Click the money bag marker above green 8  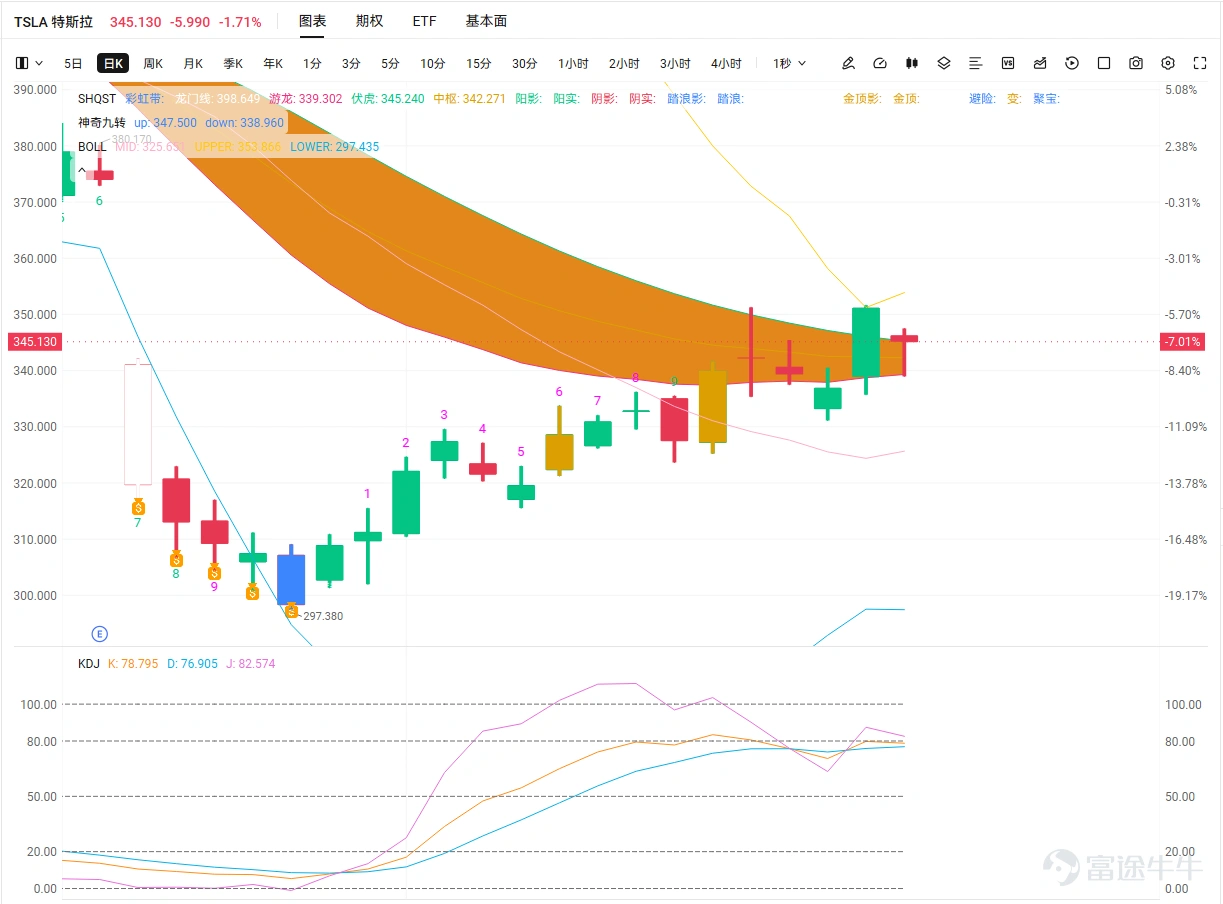click(176, 559)
